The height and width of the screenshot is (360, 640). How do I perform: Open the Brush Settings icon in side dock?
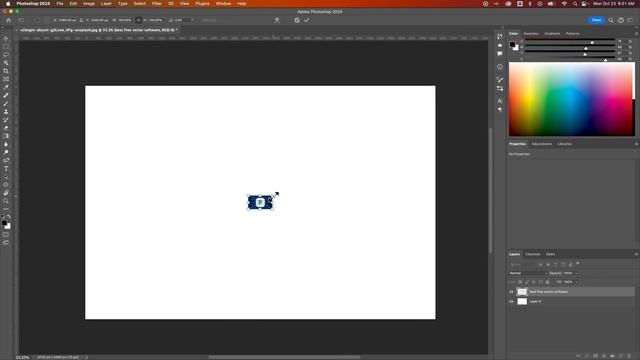500,80
